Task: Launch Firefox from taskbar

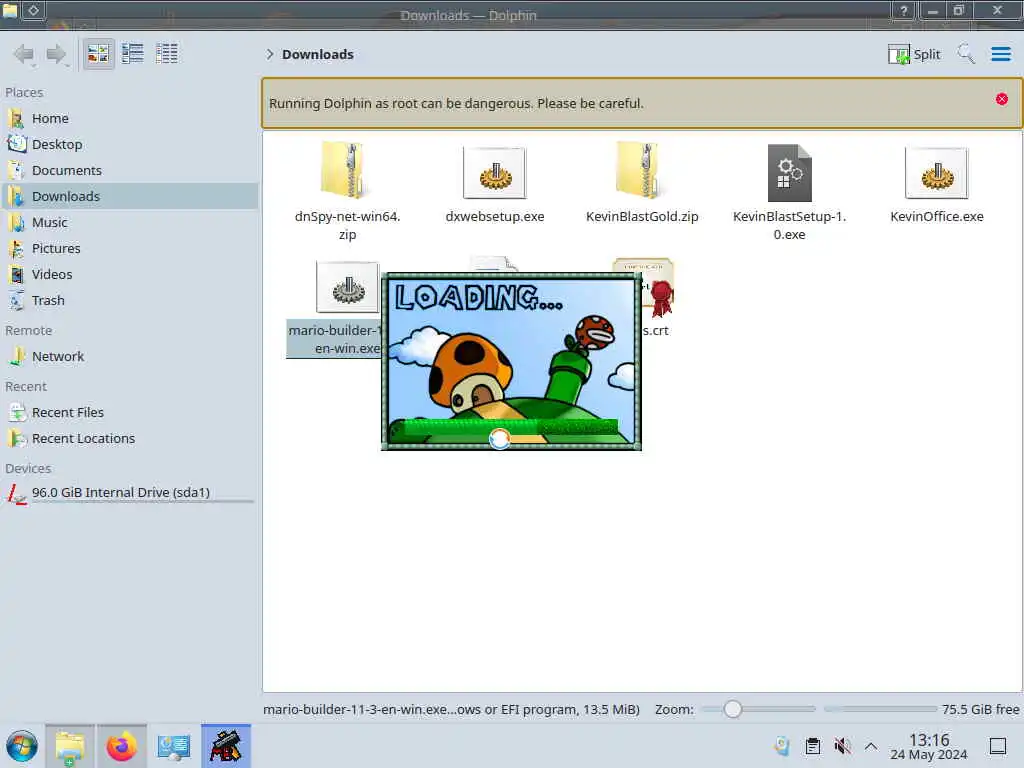Action: click(x=121, y=746)
